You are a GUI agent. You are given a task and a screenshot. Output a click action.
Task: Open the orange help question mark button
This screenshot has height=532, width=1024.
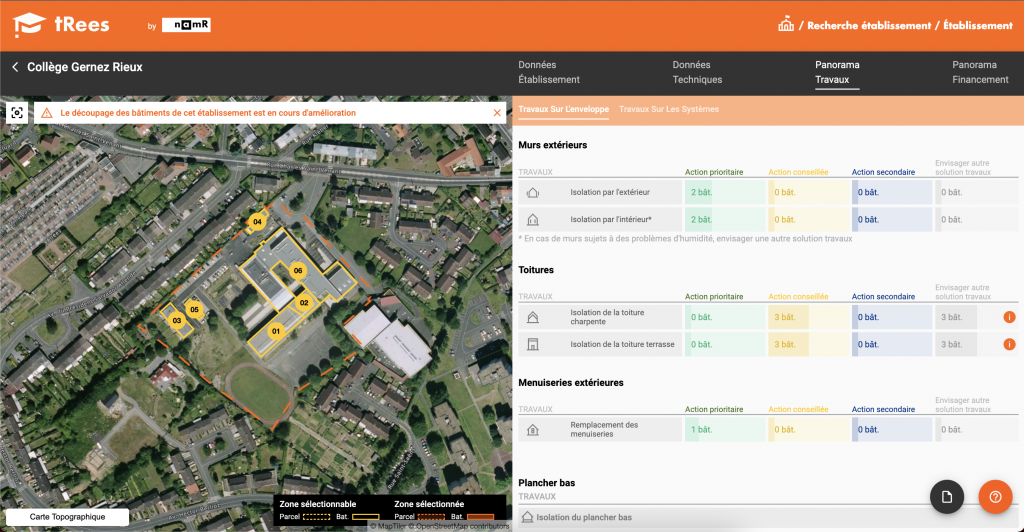coord(995,497)
